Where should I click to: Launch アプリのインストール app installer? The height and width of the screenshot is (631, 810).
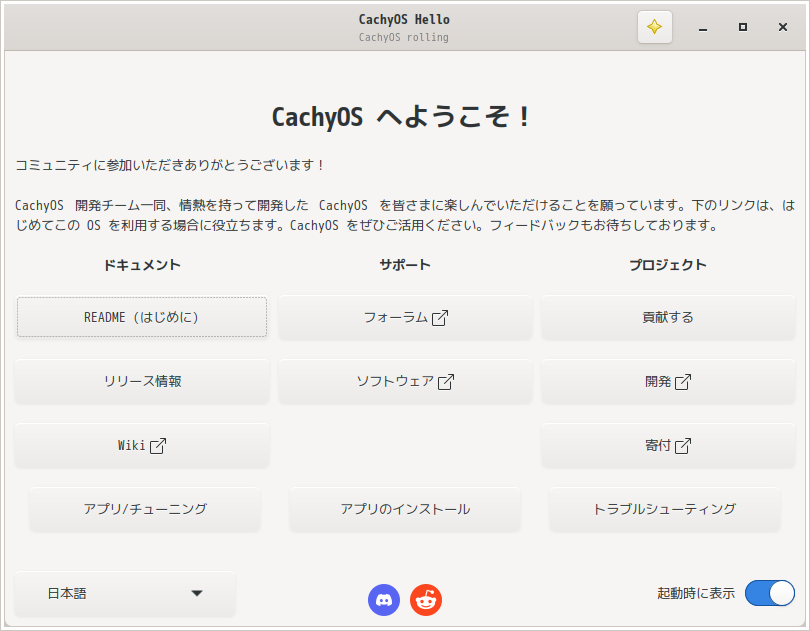(x=405, y=509)
